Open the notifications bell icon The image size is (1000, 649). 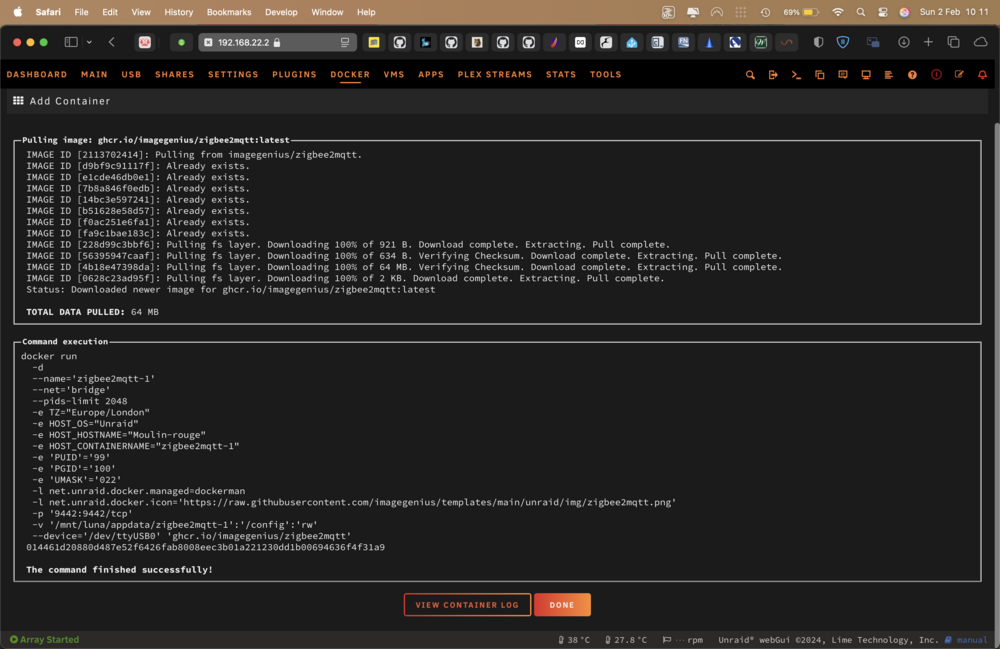coord(982,75)
